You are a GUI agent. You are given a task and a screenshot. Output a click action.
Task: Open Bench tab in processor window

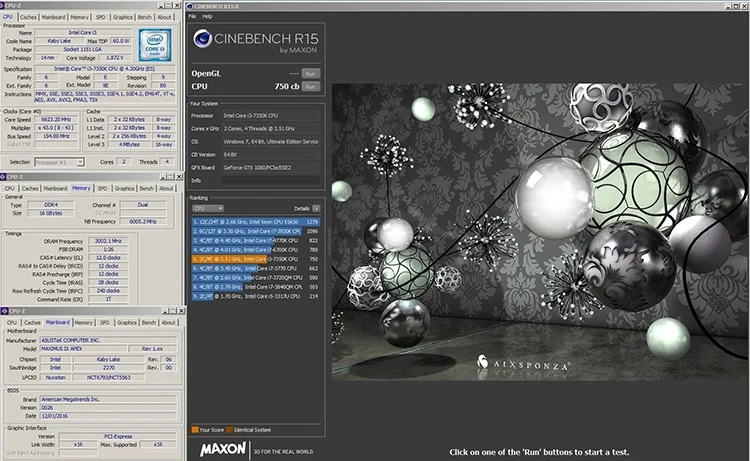coord(144,17)
